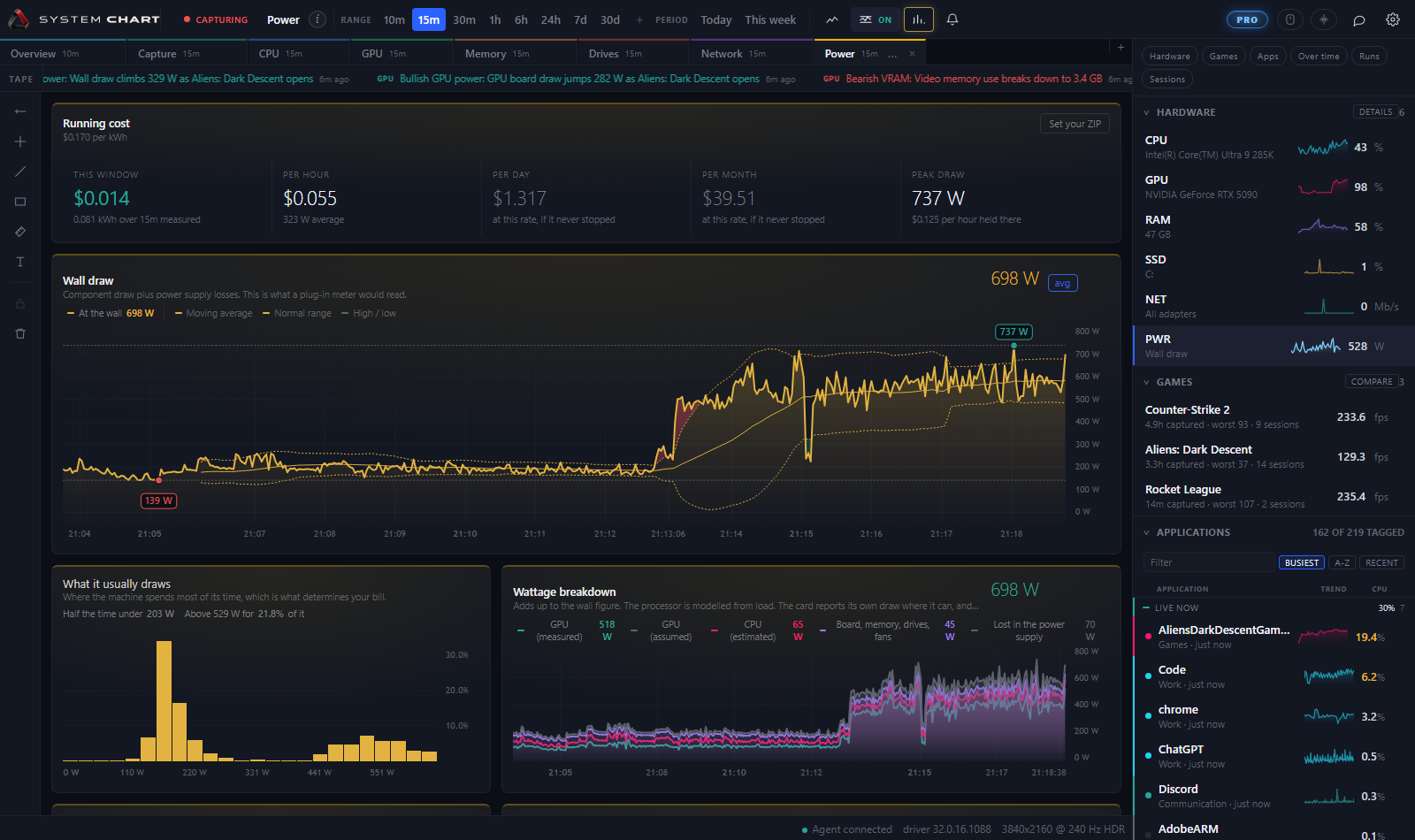Viewport: 1415px width, 840px height.
Task: Toggle the Normal range legend series
Action: [x=296, y=313]
